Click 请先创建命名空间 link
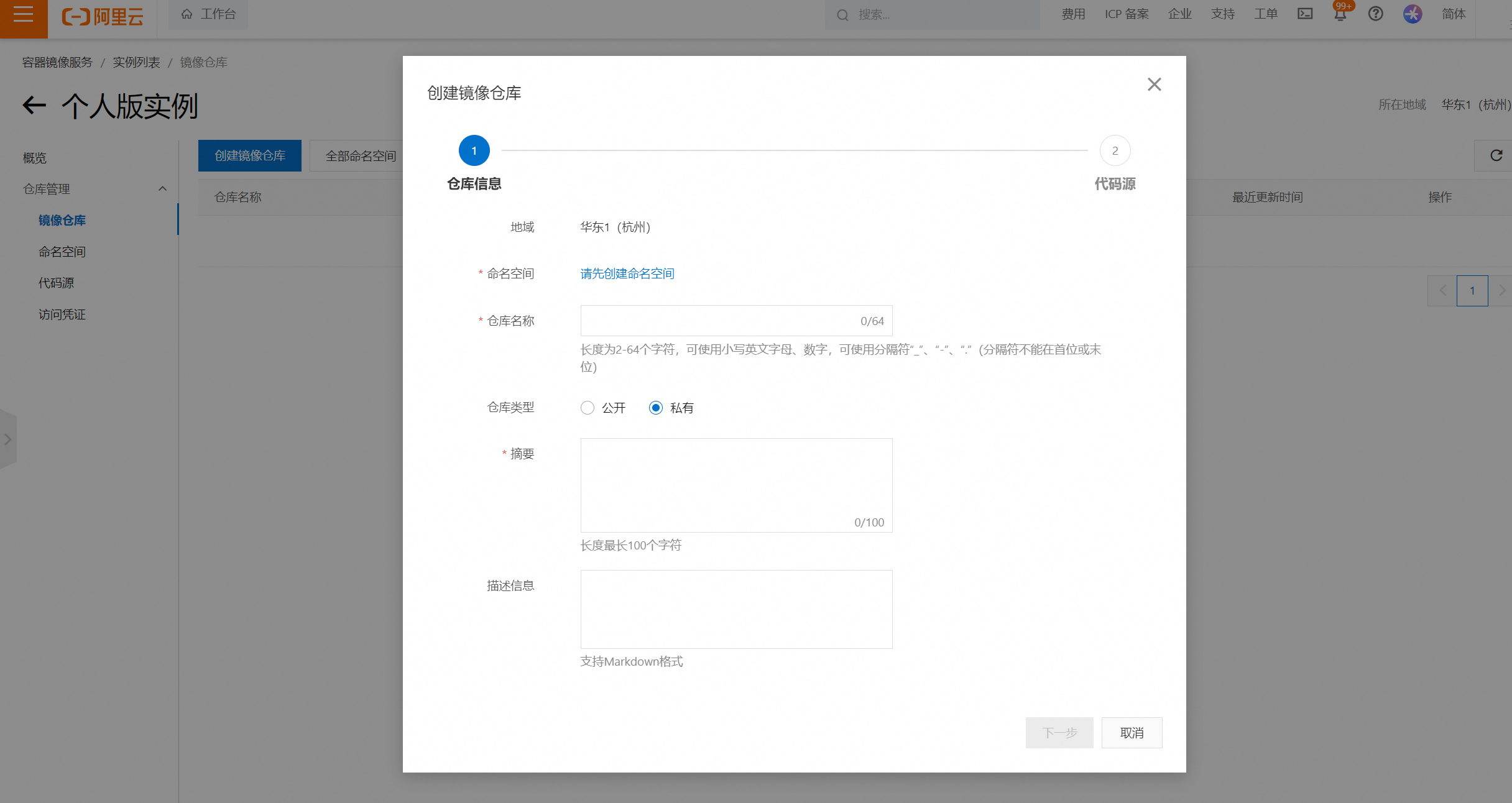Image resolution: width=1512 pixels, height=803 pixels. [627, 273]
